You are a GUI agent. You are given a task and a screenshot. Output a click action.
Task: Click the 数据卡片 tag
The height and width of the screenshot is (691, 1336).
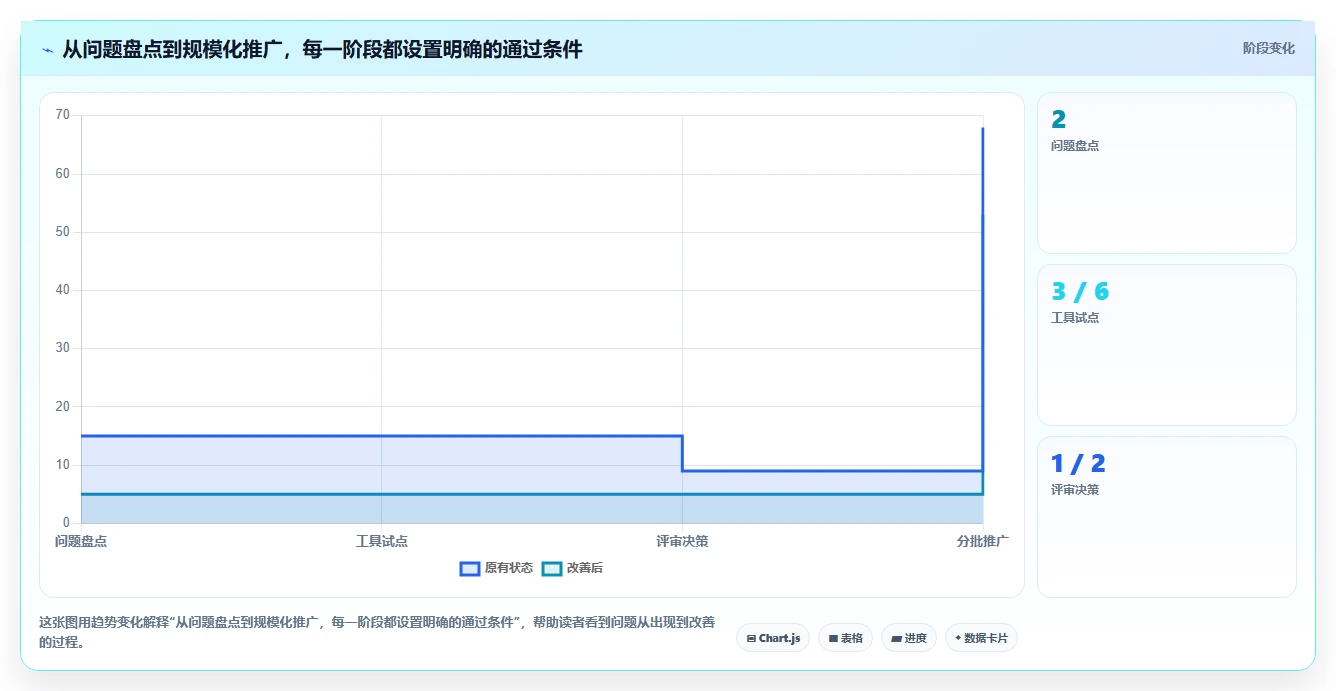[981, 638]
